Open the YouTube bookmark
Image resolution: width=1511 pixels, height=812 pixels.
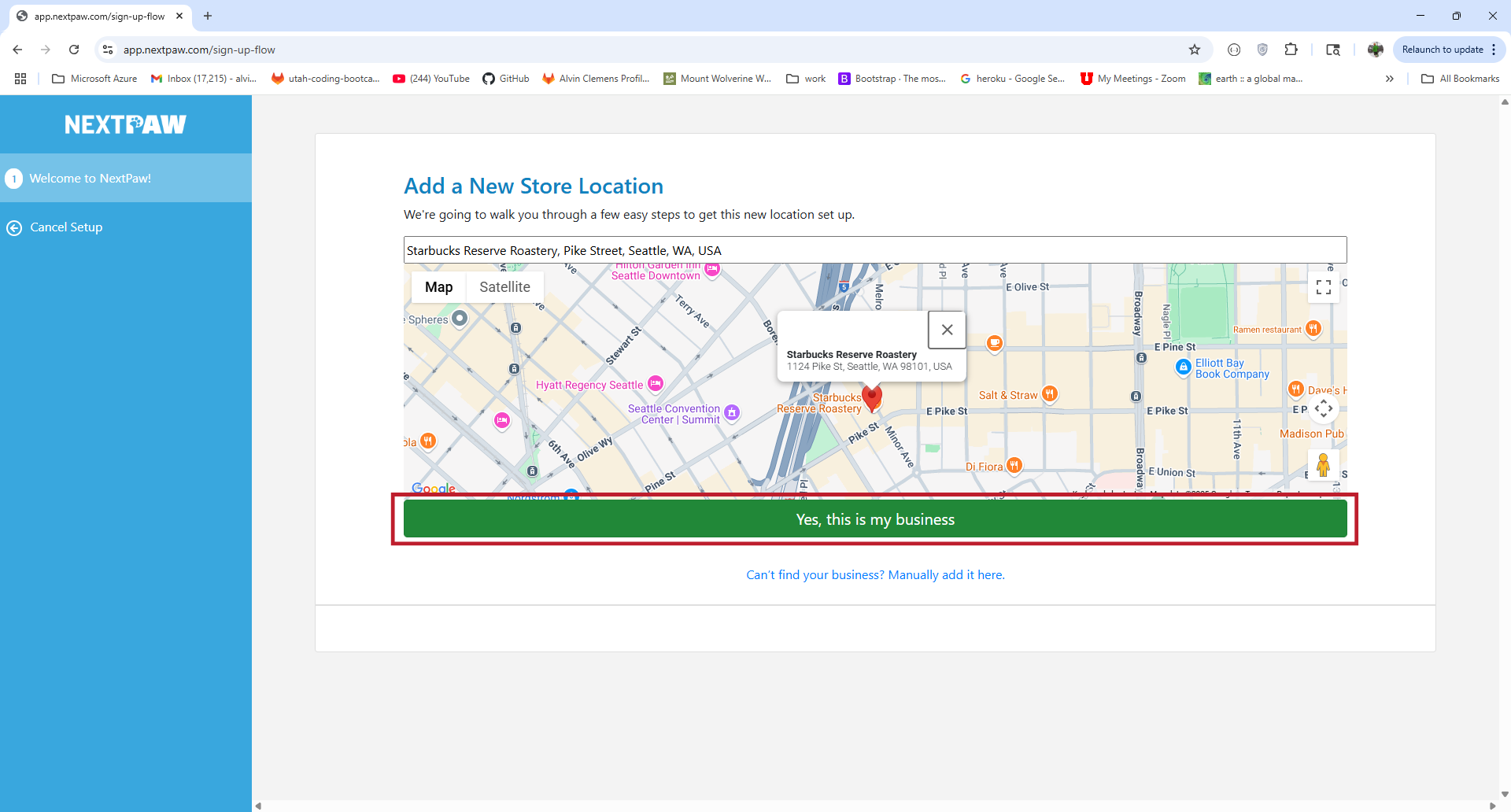point(431,79)
